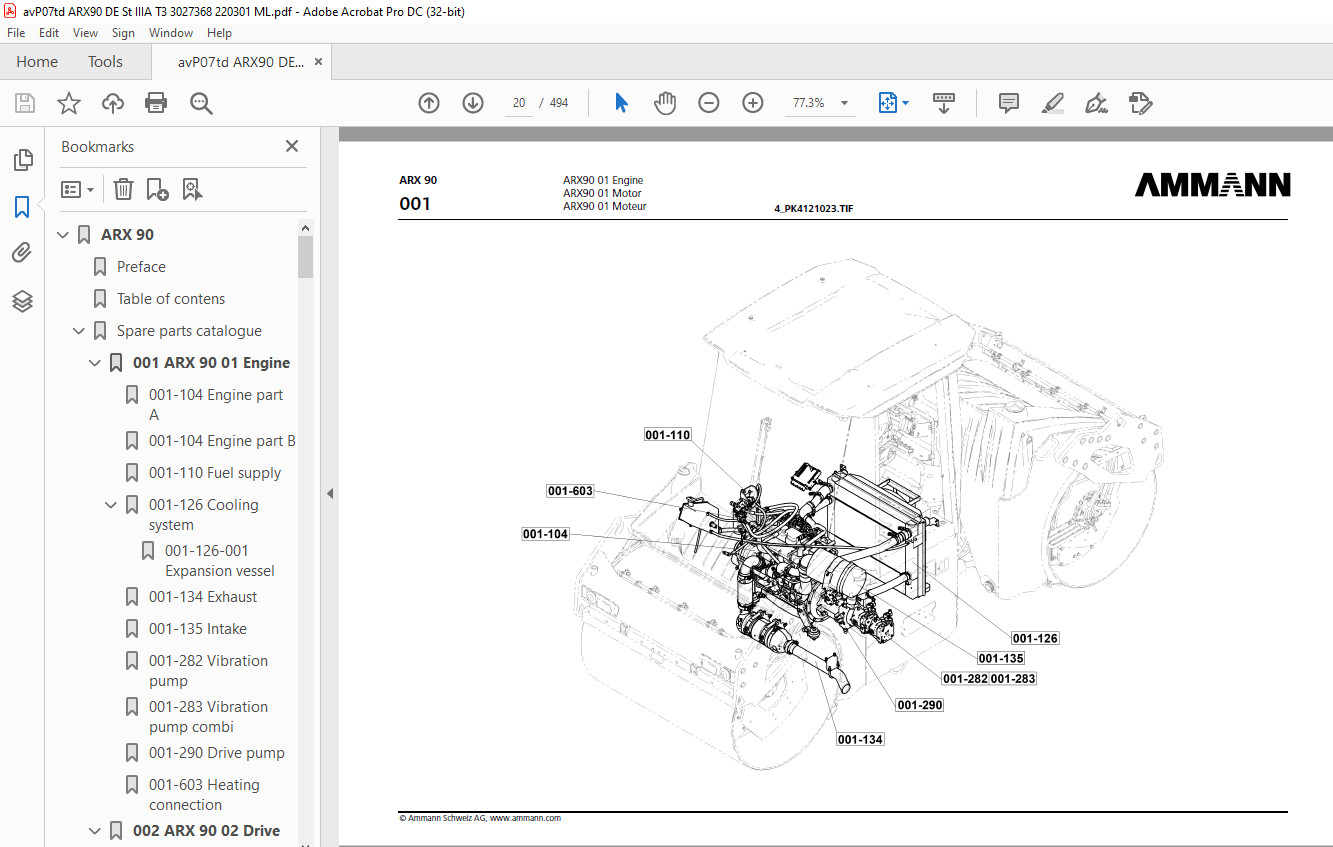
Task: Open the Sign document pen tool
Action: click(1097, 103)
